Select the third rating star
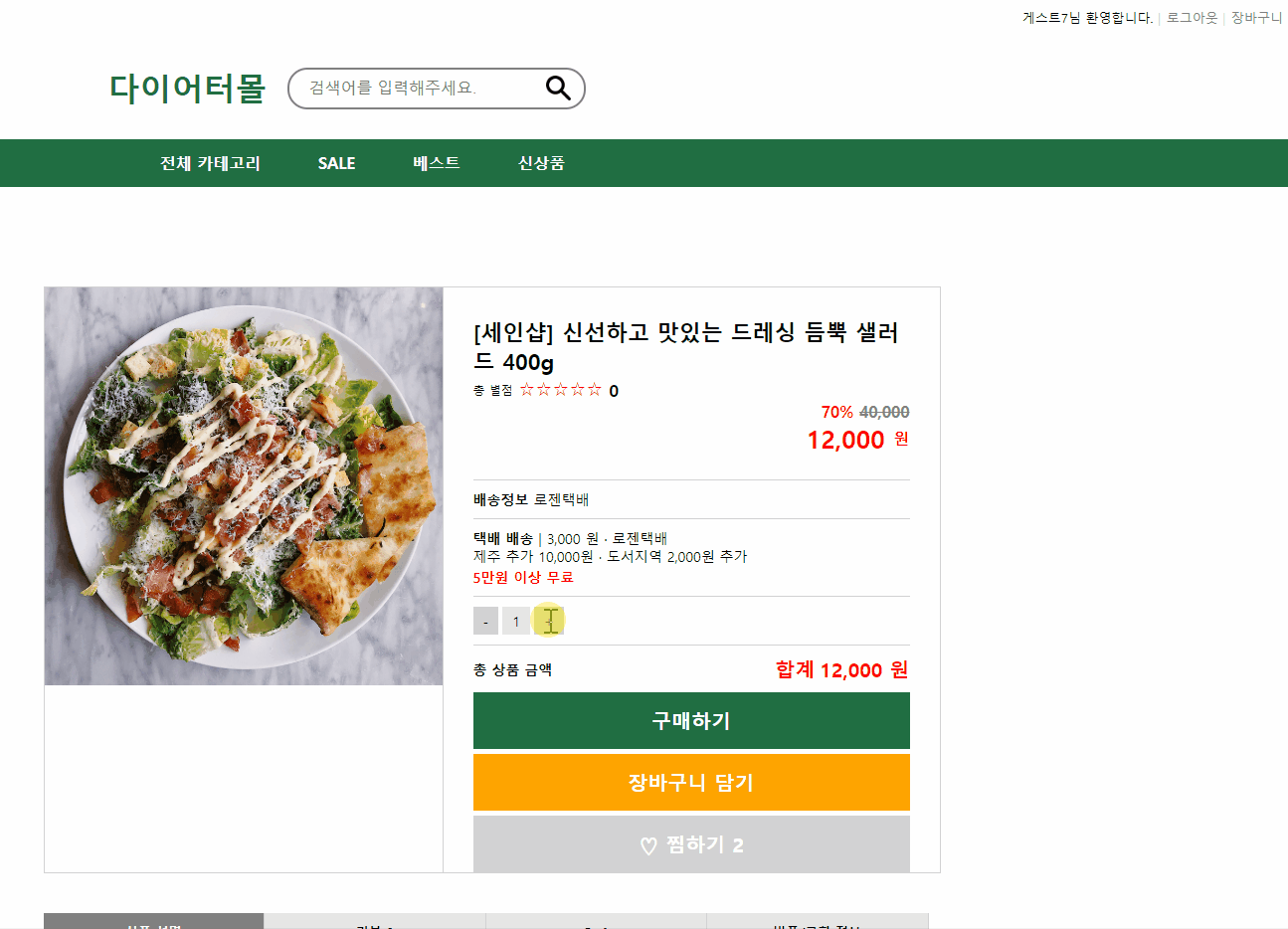Screen dimensions: 1288x929 (561, 390)
